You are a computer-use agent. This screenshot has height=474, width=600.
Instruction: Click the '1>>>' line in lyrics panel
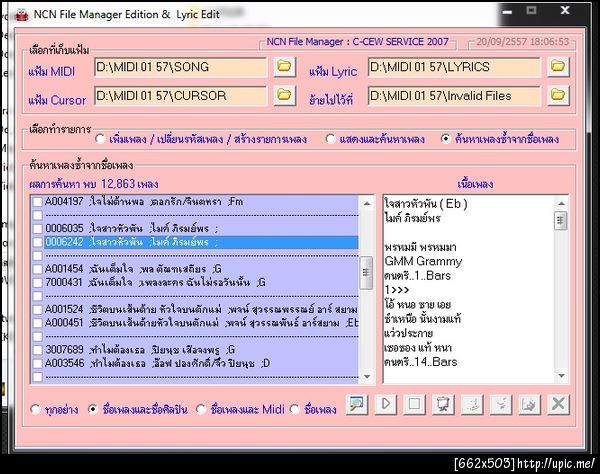click(396, 290)
